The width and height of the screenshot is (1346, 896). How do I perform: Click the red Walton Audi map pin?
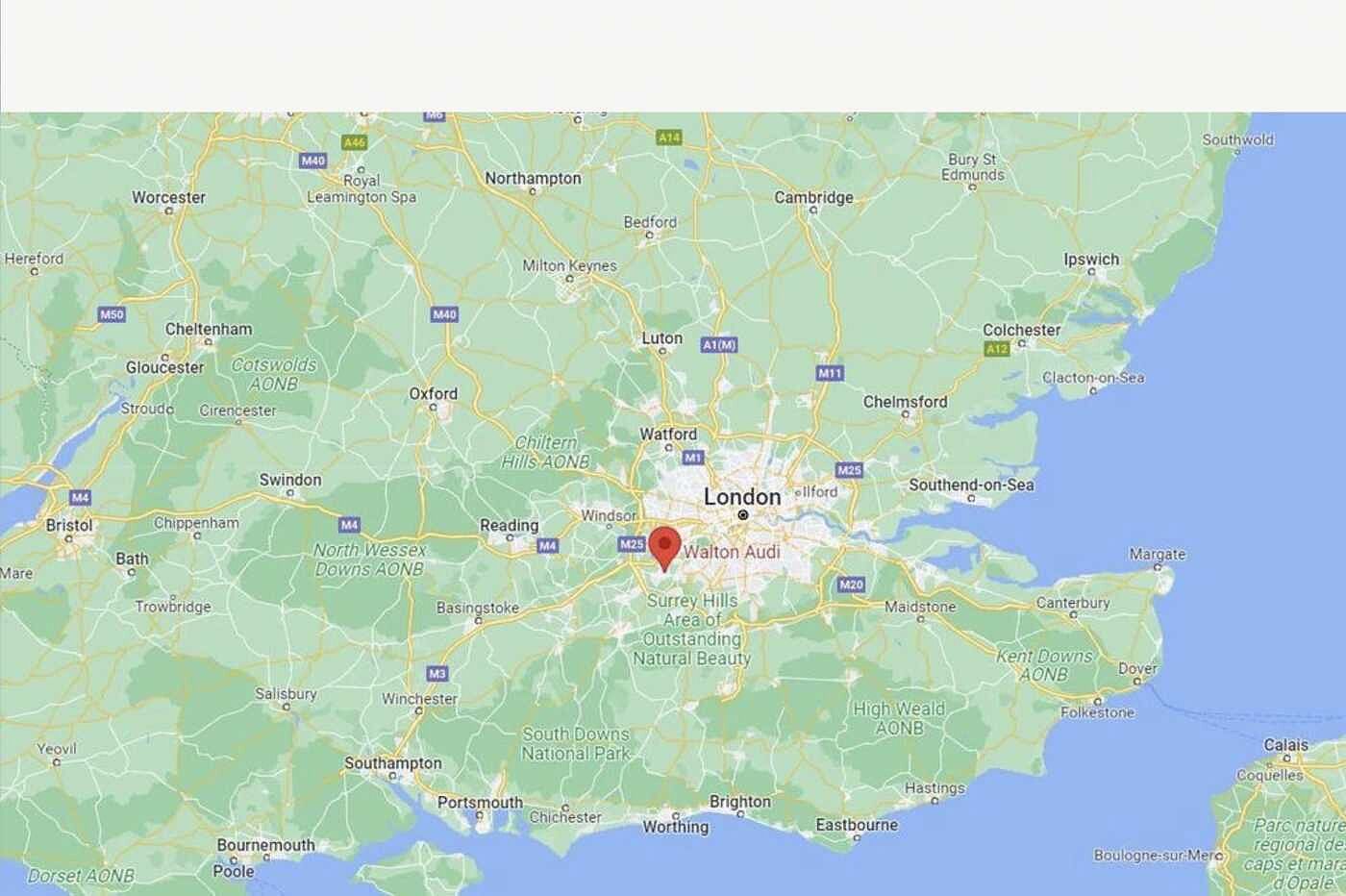click(664, 549)
